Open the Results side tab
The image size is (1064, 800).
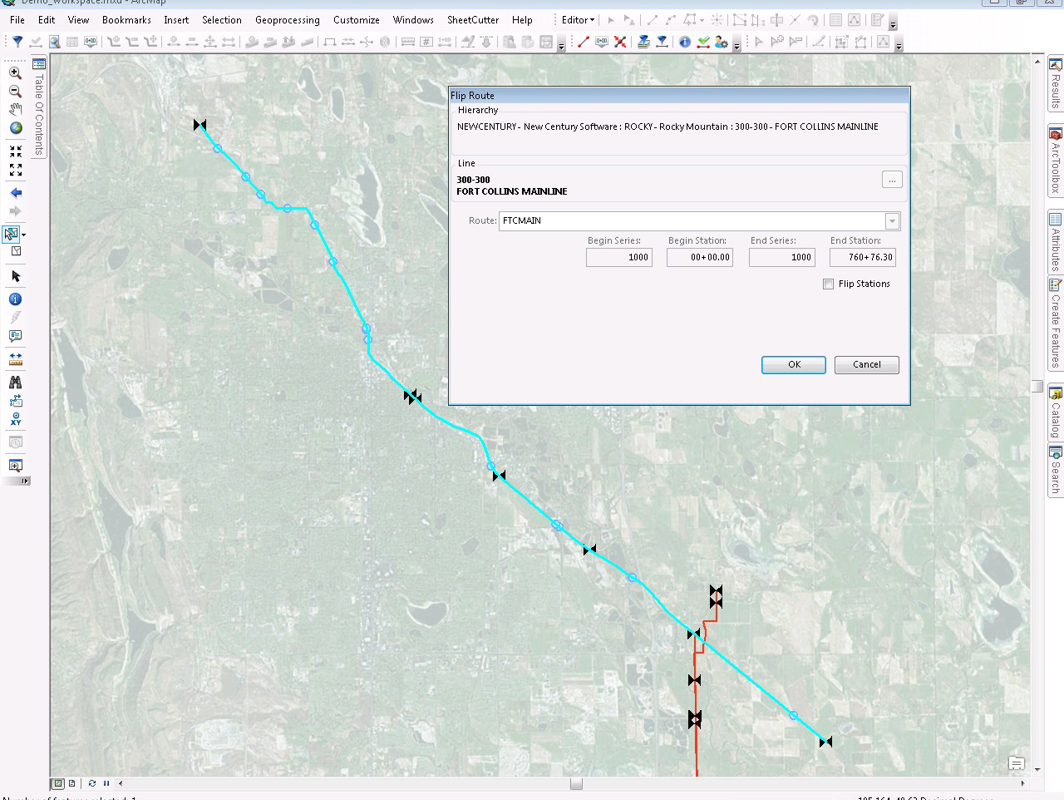point(1055,84)
